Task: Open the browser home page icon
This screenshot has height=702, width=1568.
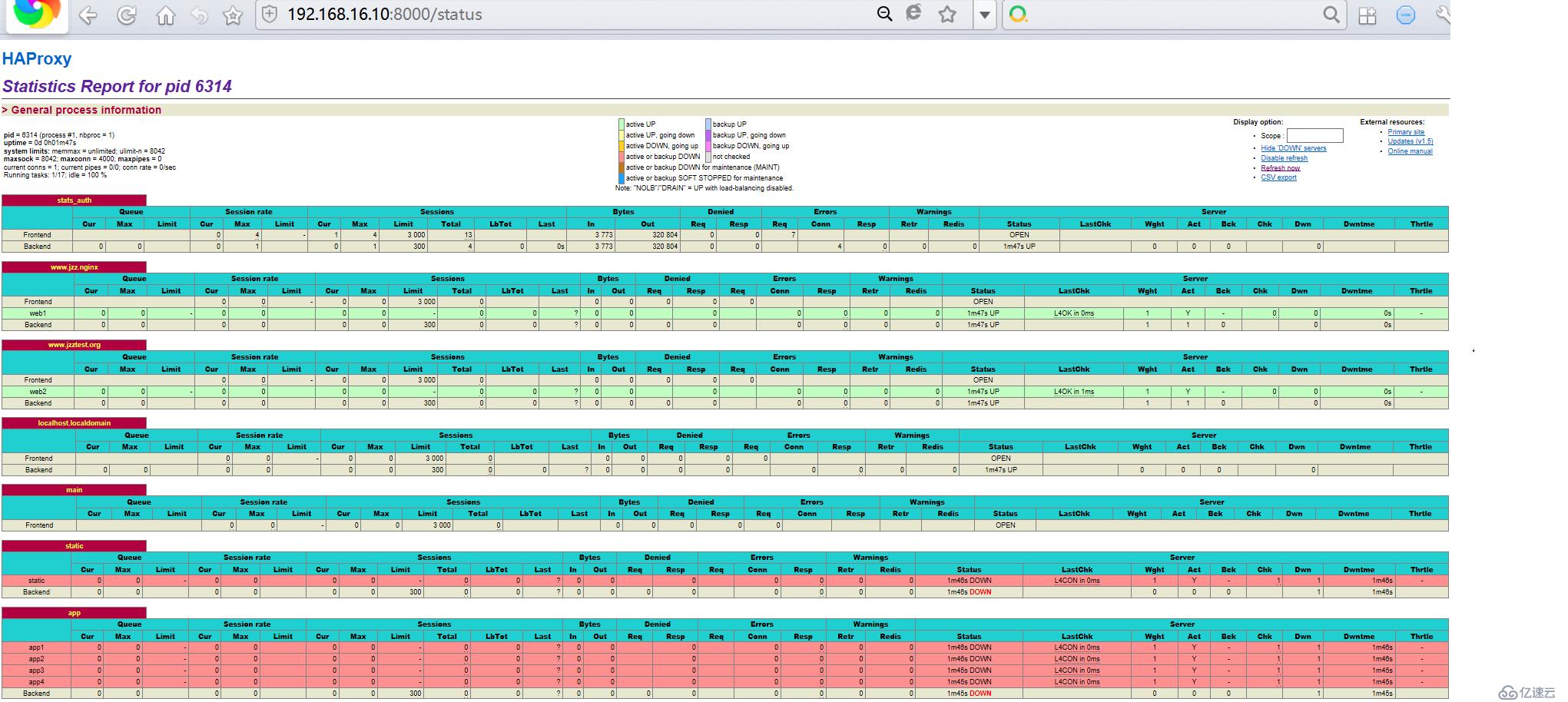Action: 165,15
